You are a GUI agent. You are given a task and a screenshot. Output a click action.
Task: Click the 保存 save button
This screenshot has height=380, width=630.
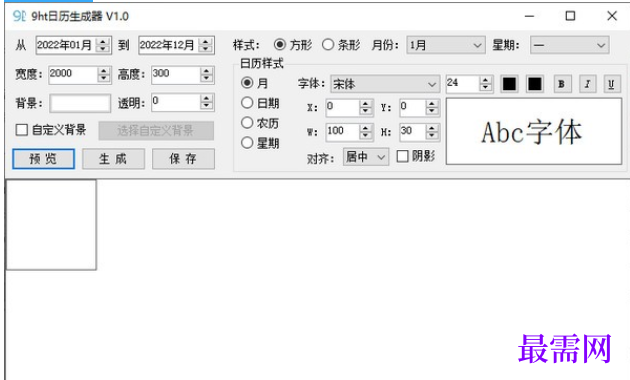[183, 159]
